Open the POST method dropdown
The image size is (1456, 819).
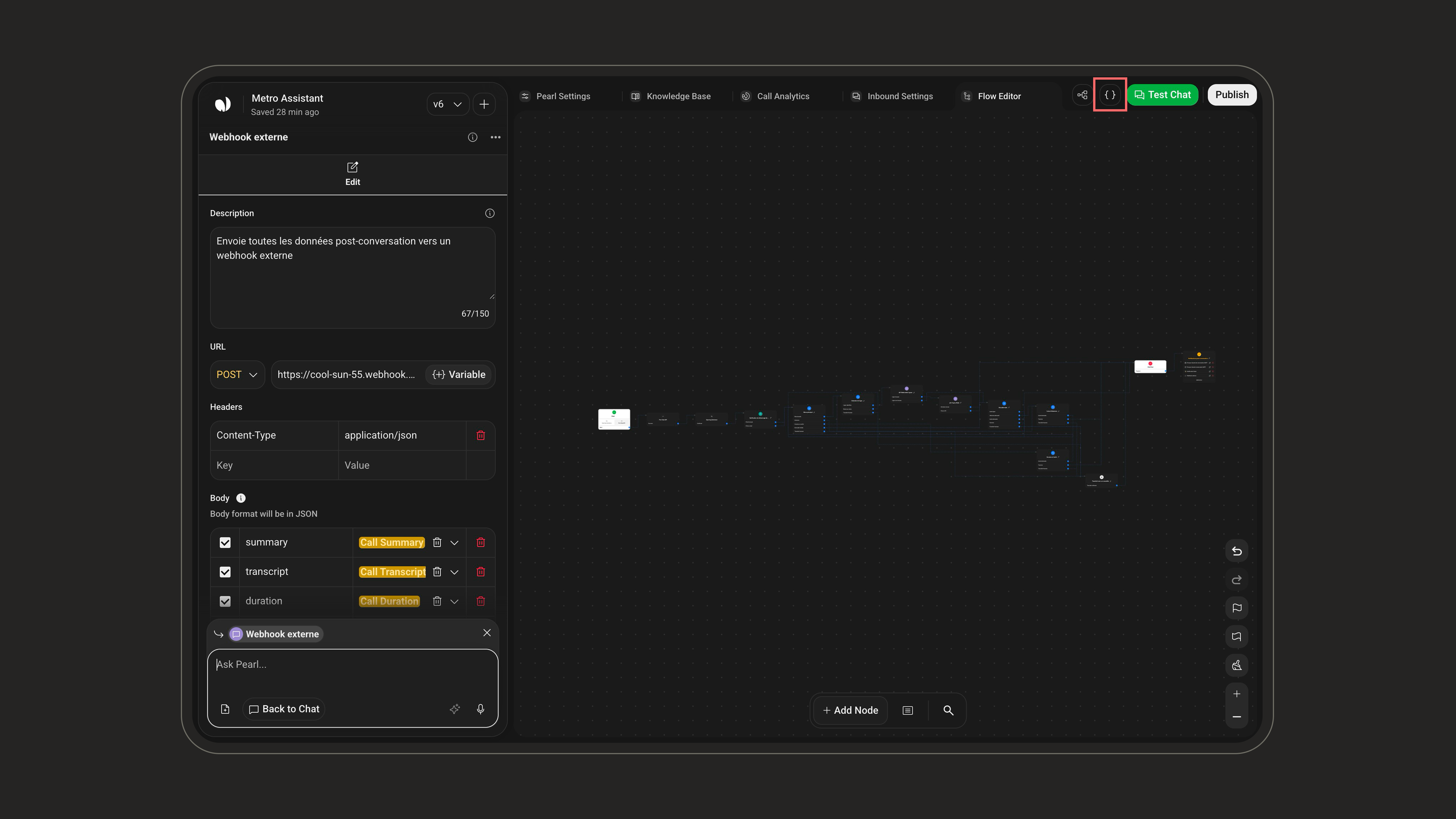(237, 375)
